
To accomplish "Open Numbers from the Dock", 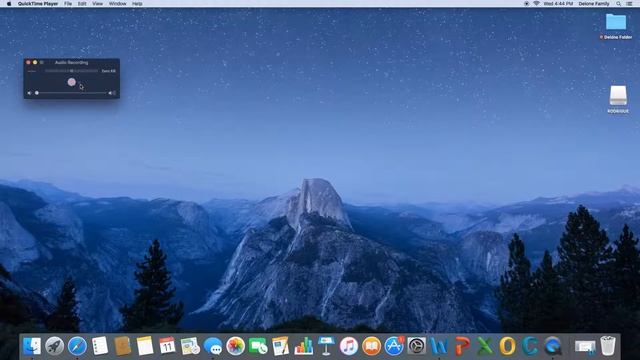I will click(x=303, y=346).
